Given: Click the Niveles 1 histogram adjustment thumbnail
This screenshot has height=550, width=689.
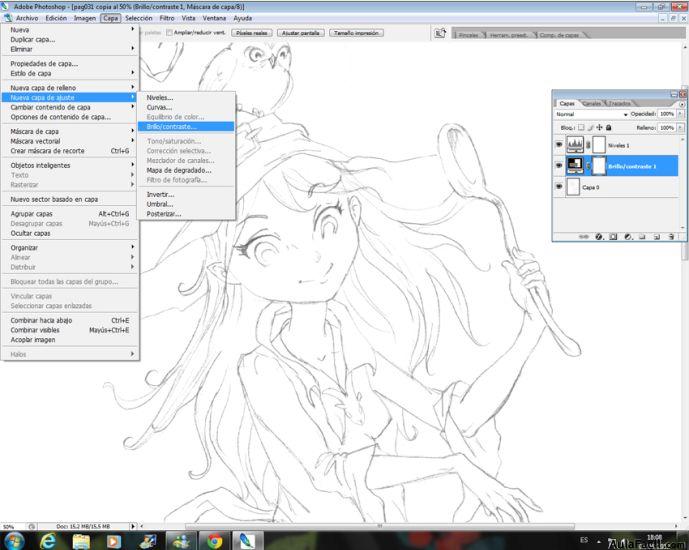Looking at the screenshot, I should (575, 145).
